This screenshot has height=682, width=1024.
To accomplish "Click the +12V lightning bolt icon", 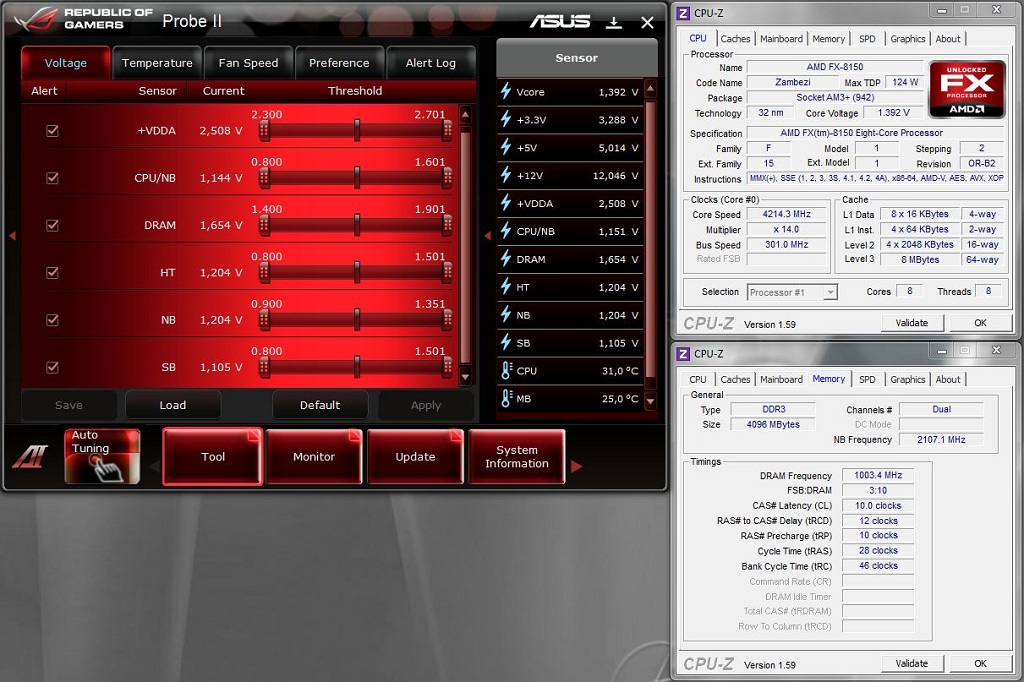I will (x=505, y=175).
